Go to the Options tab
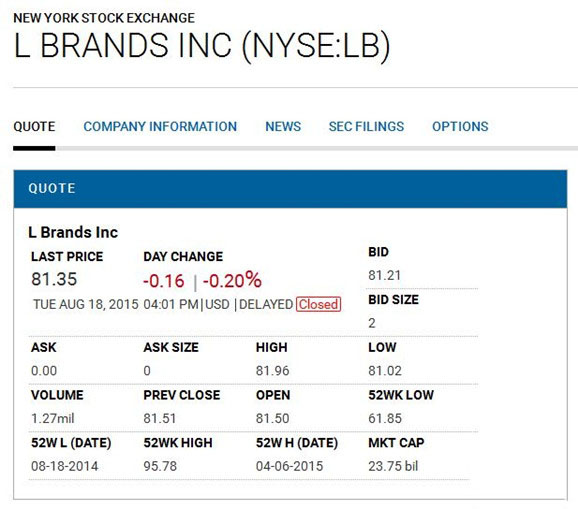Screen dimensions: 578x509 coord(460,126)
